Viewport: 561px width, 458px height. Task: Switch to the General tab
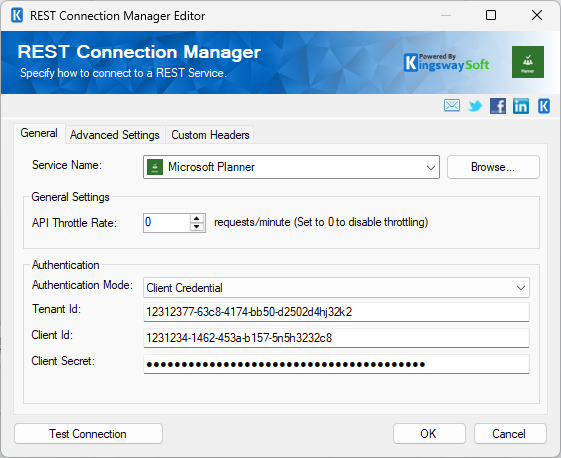tap(39, 133)
